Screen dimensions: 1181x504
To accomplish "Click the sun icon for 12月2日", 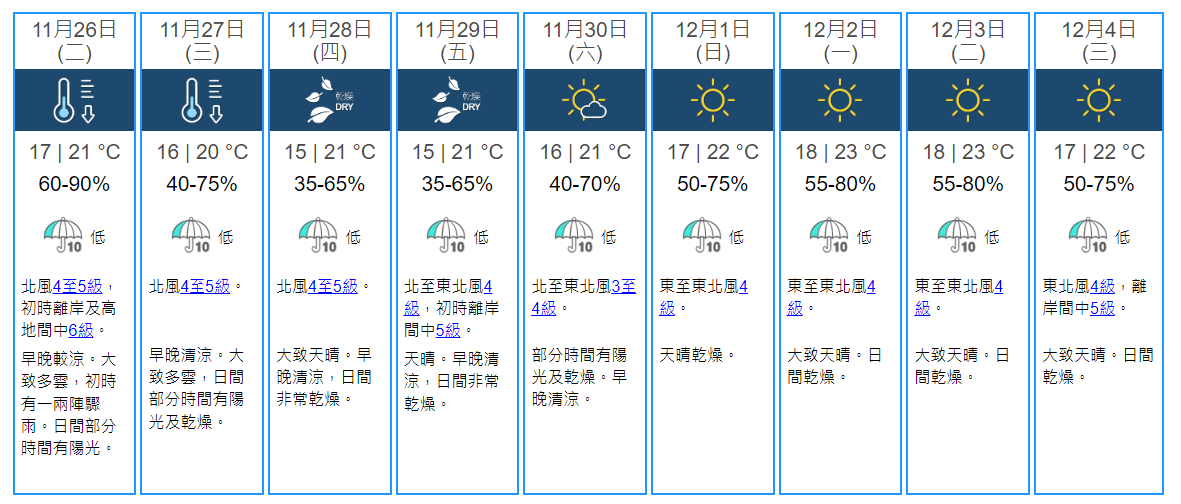I will pyautogui.click(x=840, y=100).
